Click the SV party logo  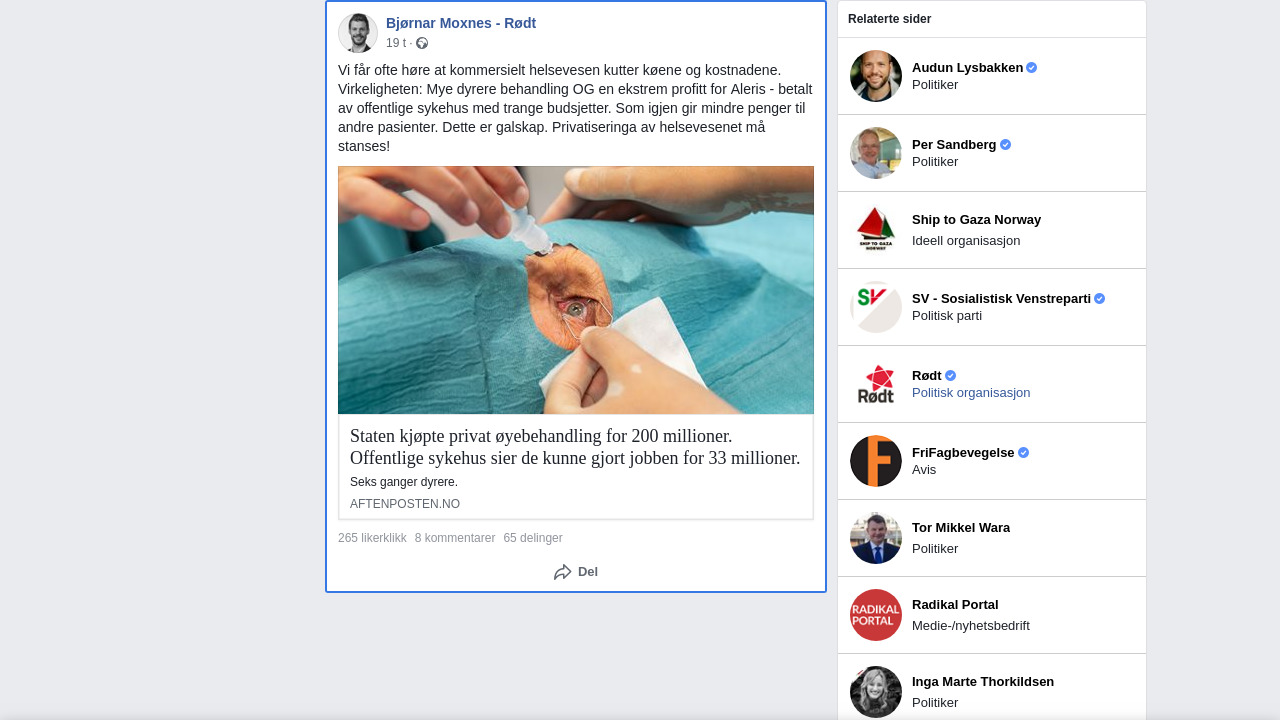click(x=876, y=307)
